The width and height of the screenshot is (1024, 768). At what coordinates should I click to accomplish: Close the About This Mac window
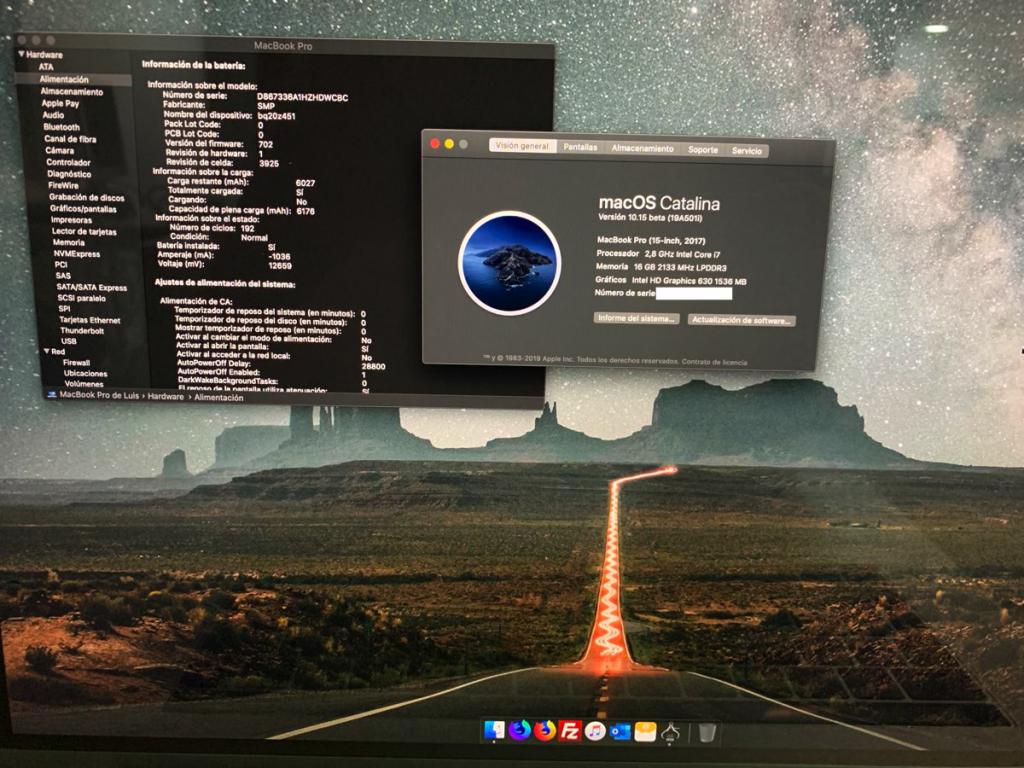click(x=436, y=143)
